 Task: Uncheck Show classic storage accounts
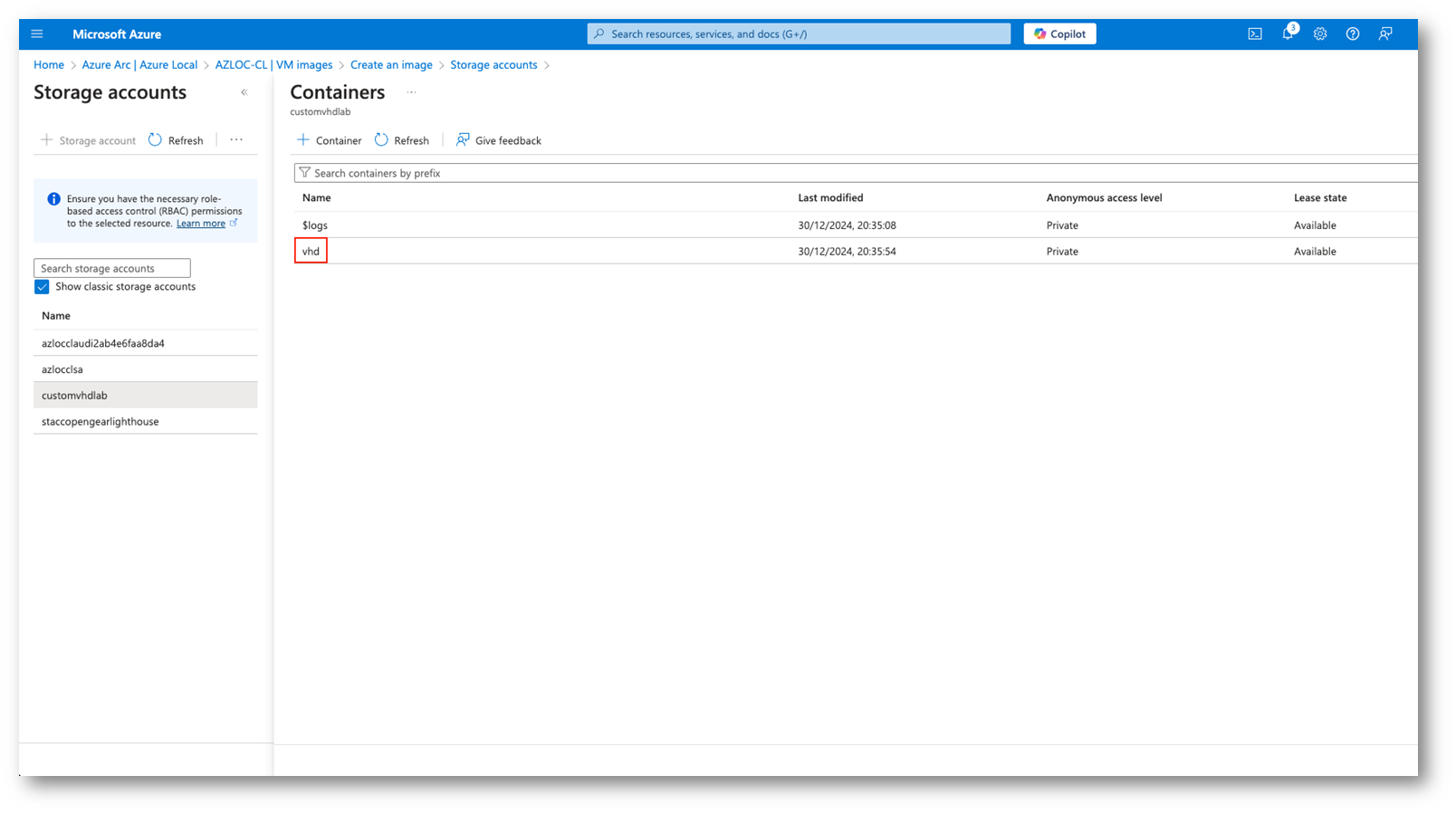[x=42, y=287]
